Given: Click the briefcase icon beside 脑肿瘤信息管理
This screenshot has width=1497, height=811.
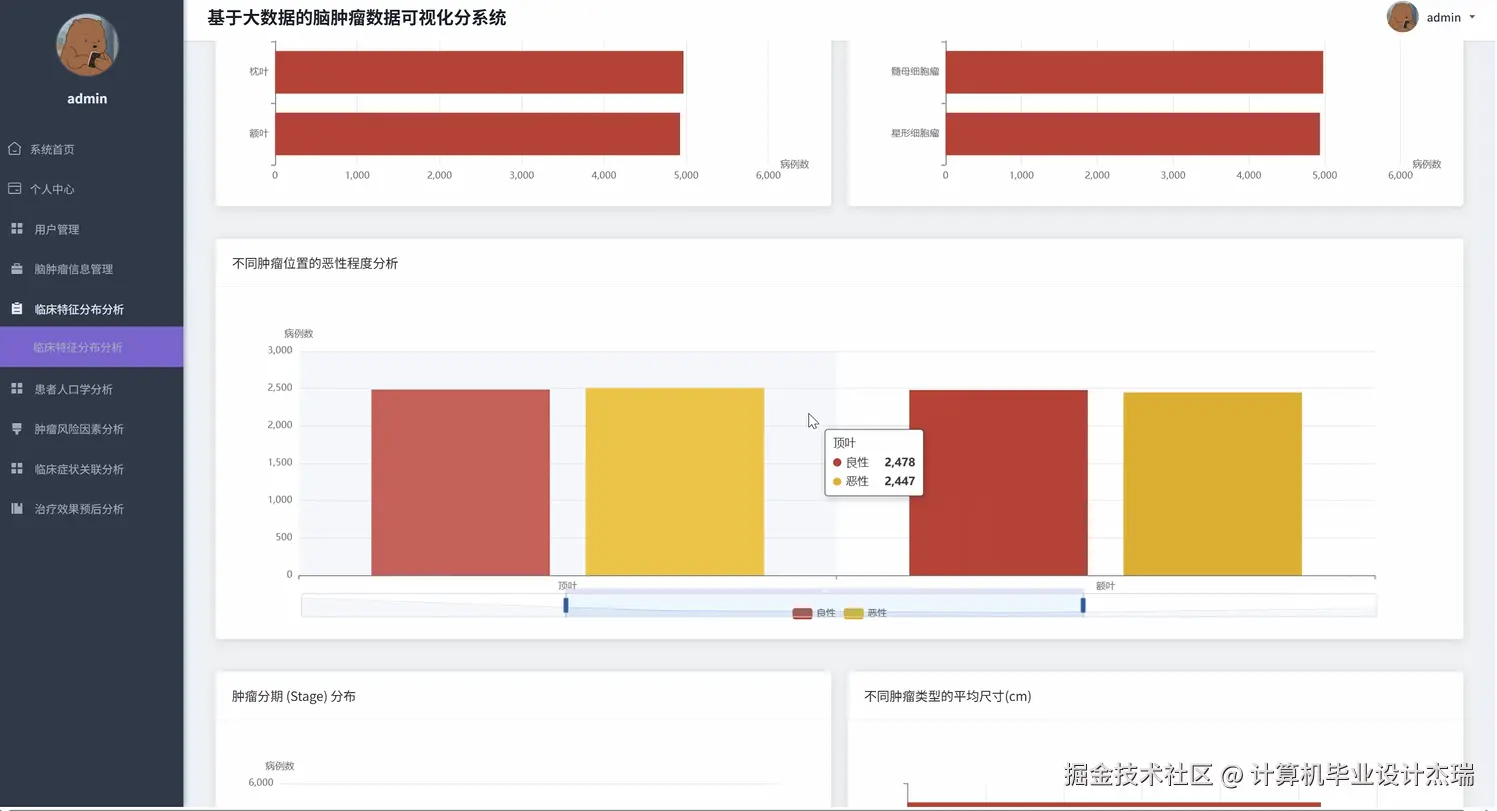Looking at the screenshot, I should tap(16, 269).
